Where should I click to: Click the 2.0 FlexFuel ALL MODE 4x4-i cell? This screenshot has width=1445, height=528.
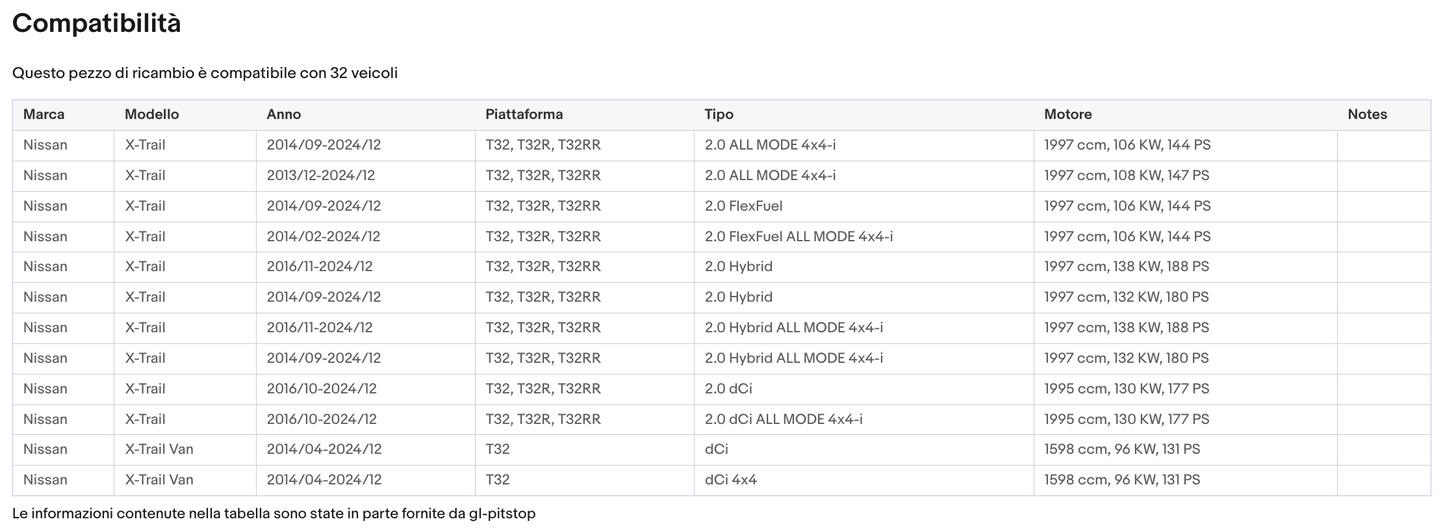click(x=799, y=236)
